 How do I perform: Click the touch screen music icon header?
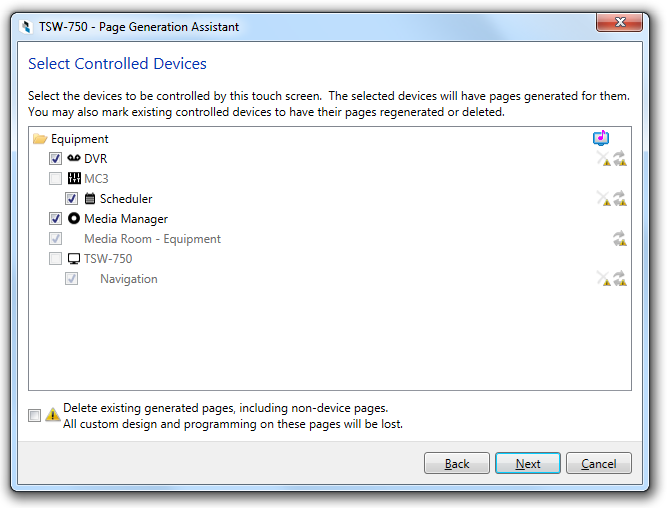(601, 138)
